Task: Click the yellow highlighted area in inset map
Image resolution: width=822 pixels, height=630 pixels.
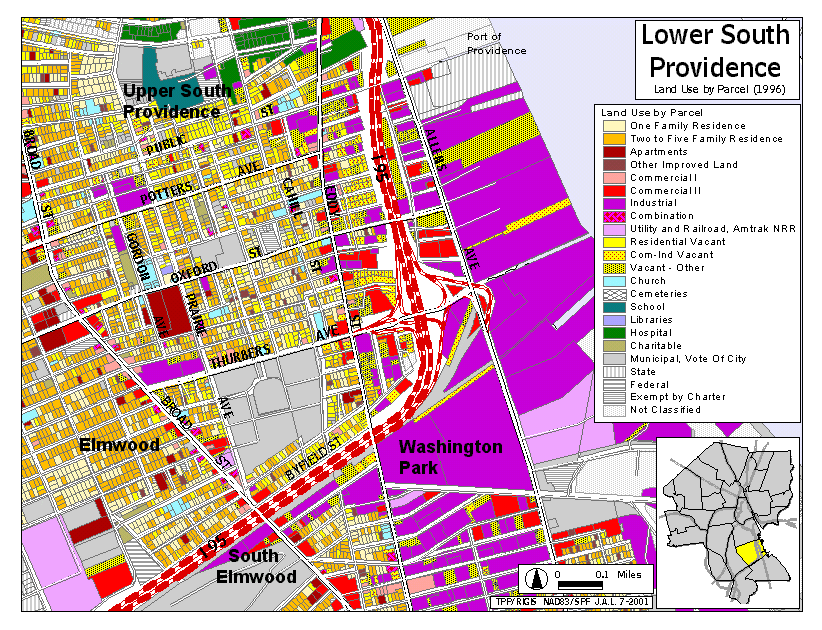Action: point(745,551)
